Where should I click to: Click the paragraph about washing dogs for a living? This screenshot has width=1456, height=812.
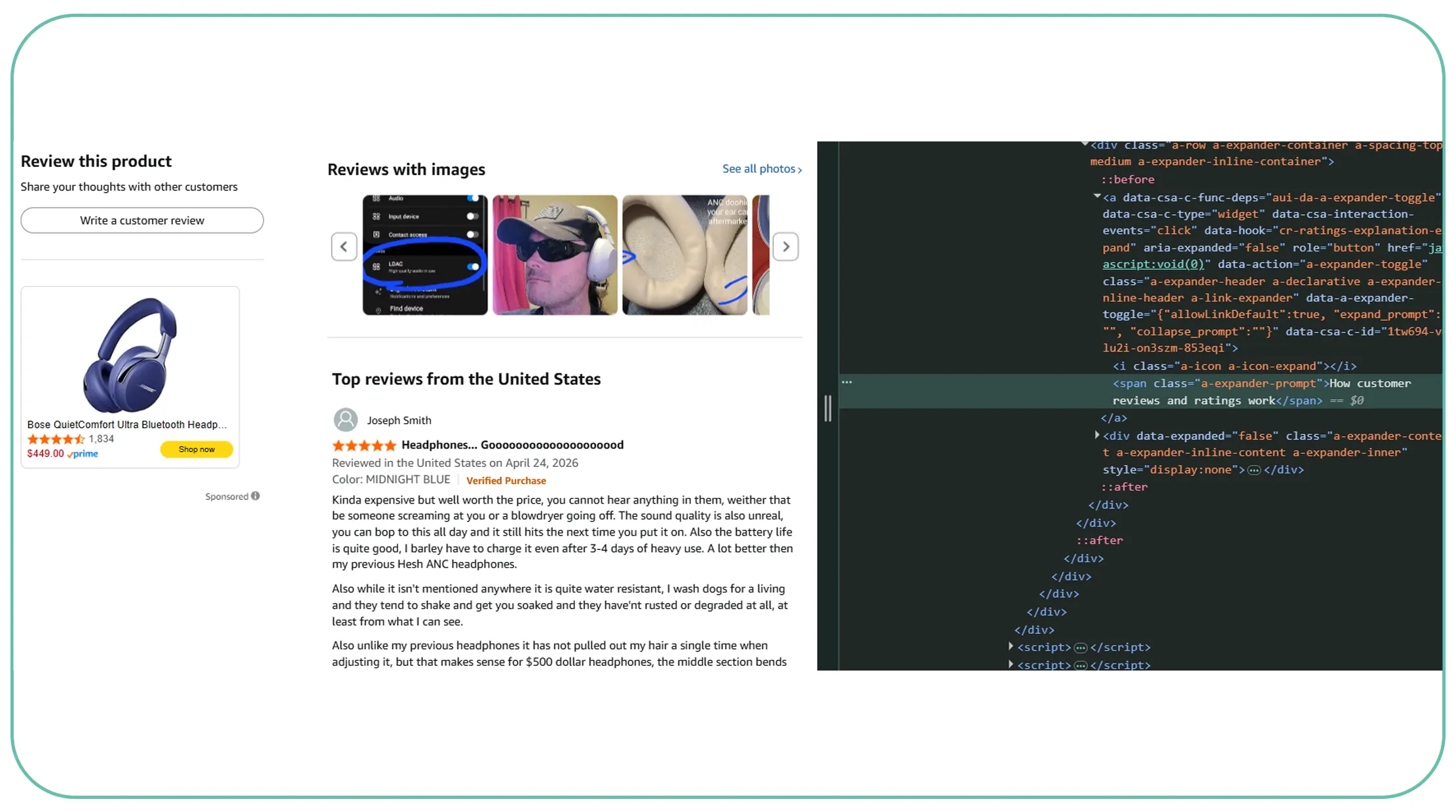560,605
